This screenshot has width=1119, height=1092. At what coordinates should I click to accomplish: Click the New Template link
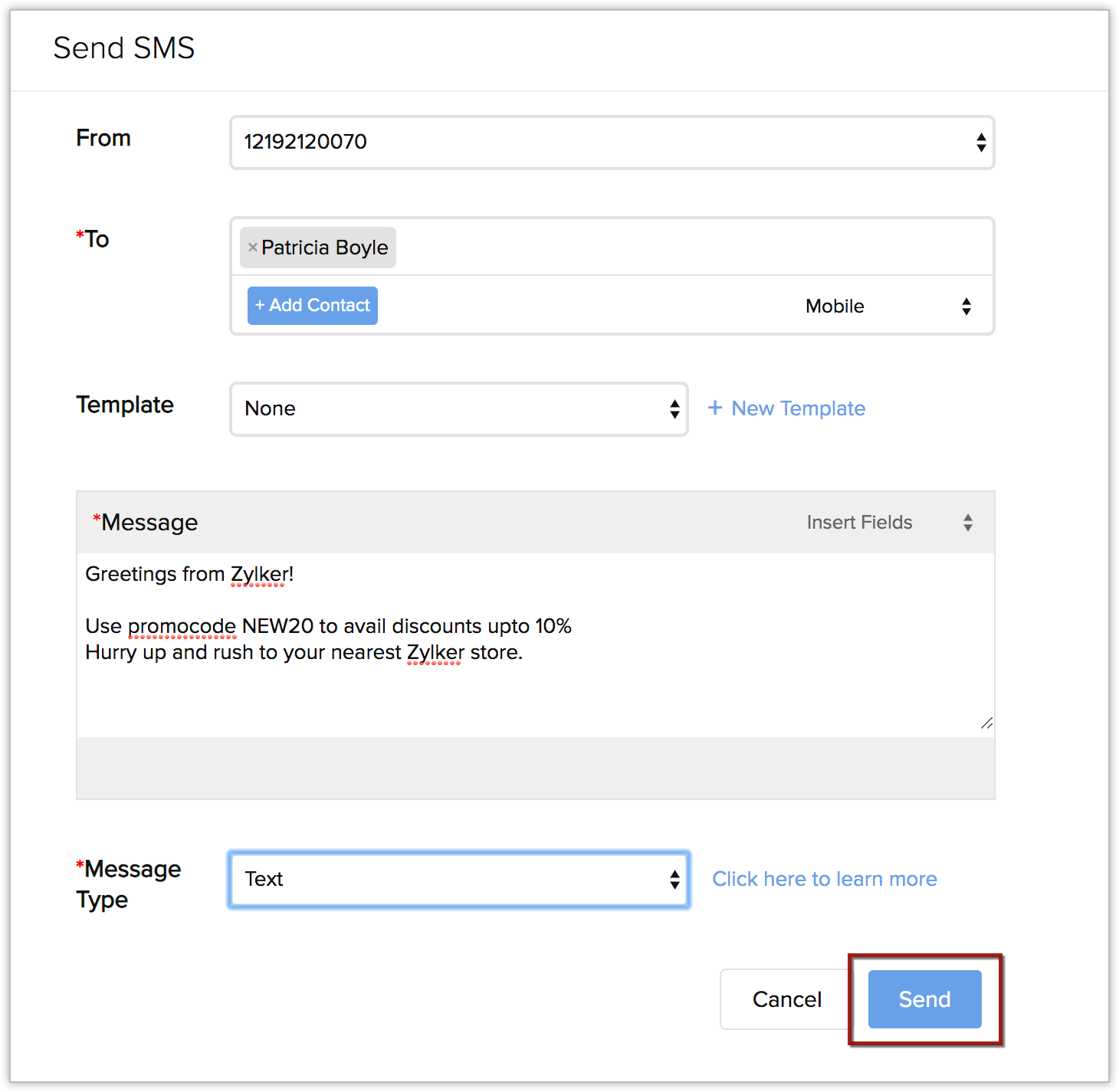787,408
